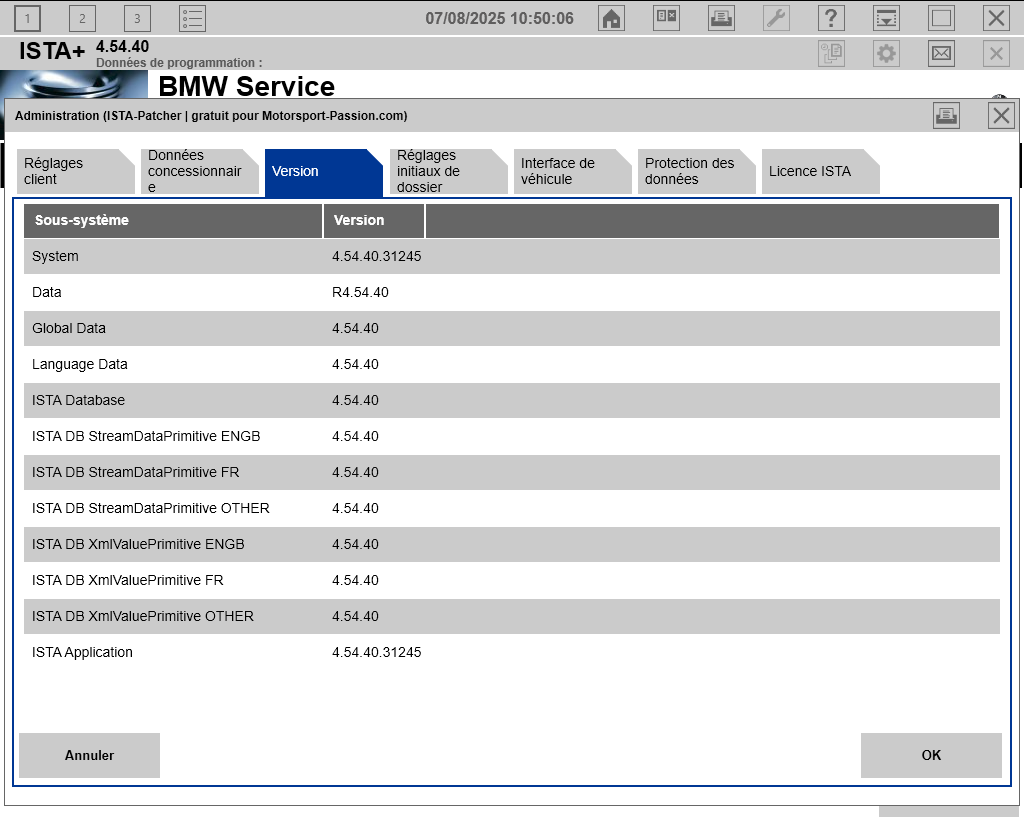Open Protection des données tab

696,171
